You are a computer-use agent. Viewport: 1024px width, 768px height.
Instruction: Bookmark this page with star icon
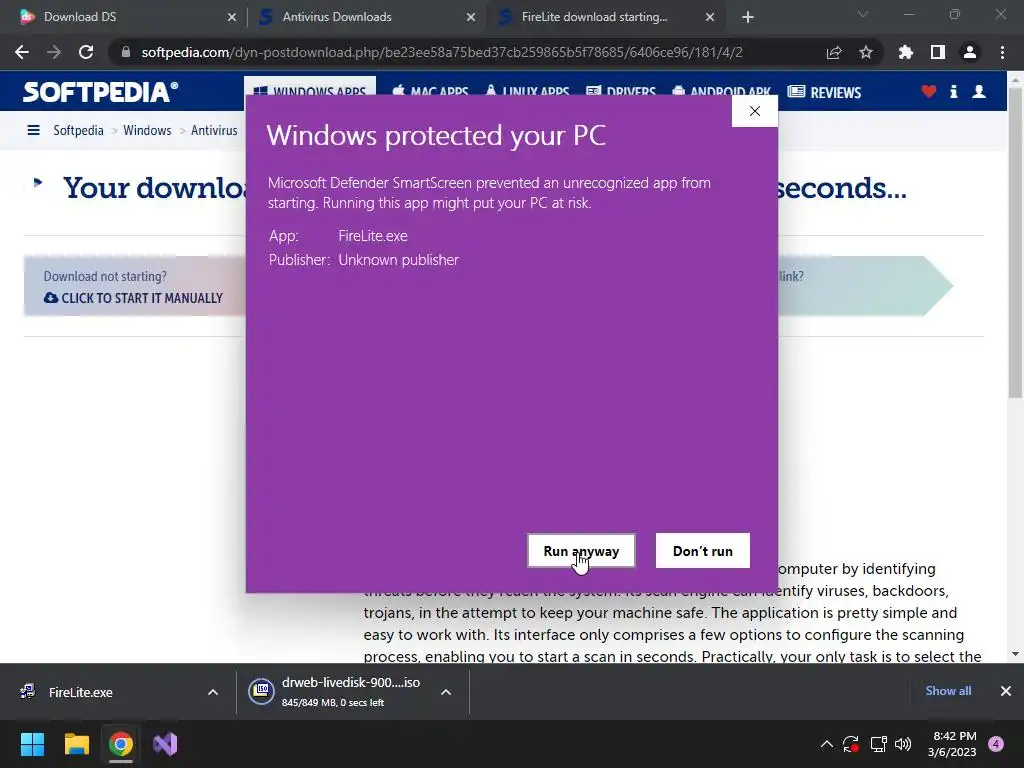click(866, 52)
